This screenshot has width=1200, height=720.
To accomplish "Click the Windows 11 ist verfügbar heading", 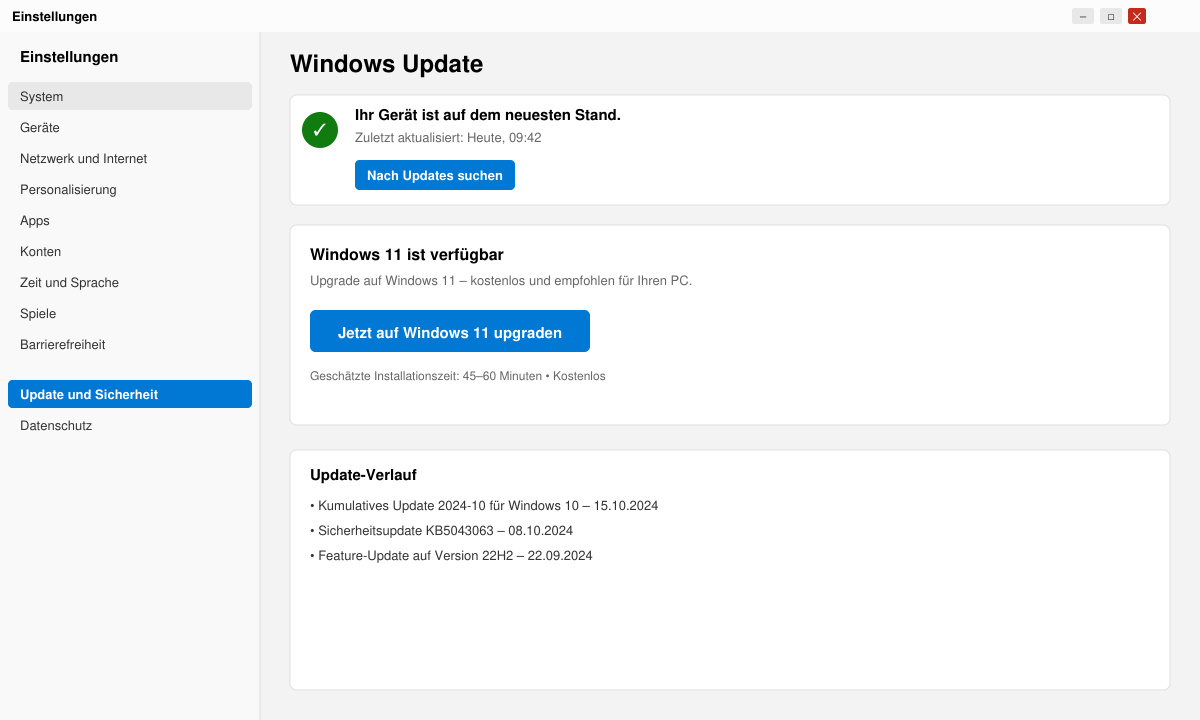I will click(407, 255).
